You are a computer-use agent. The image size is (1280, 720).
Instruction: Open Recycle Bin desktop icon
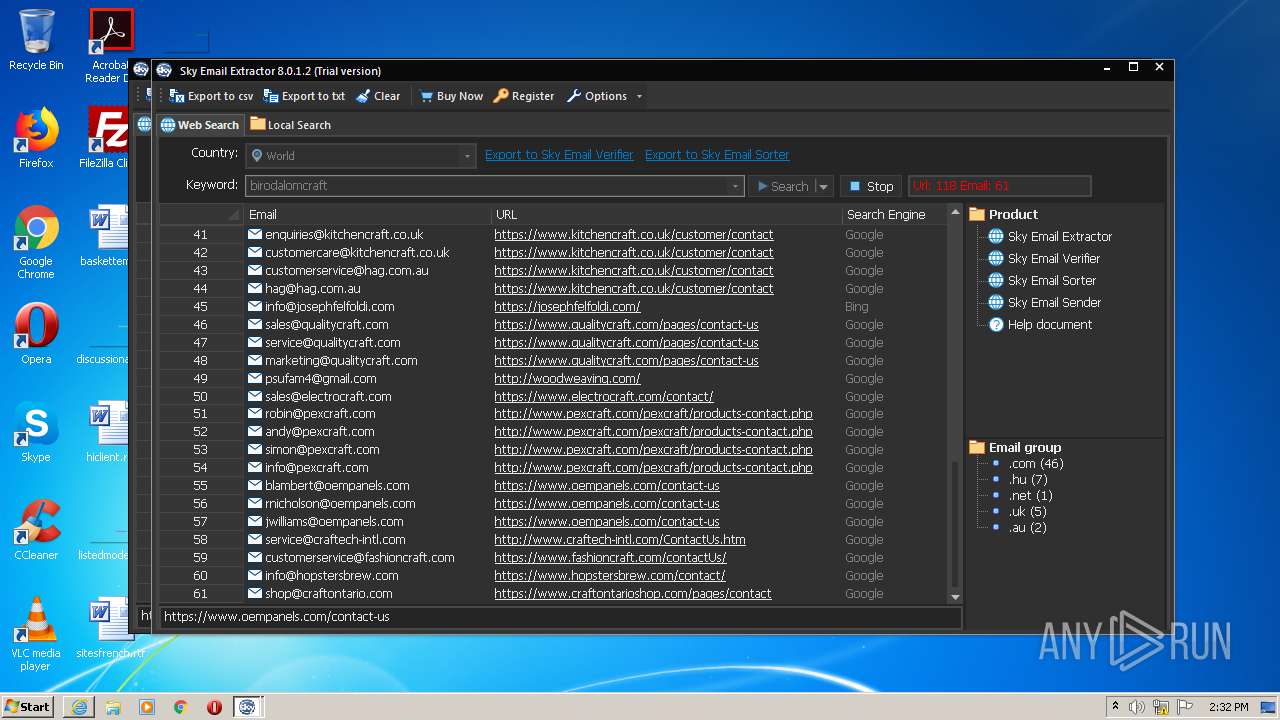point(36,40)
